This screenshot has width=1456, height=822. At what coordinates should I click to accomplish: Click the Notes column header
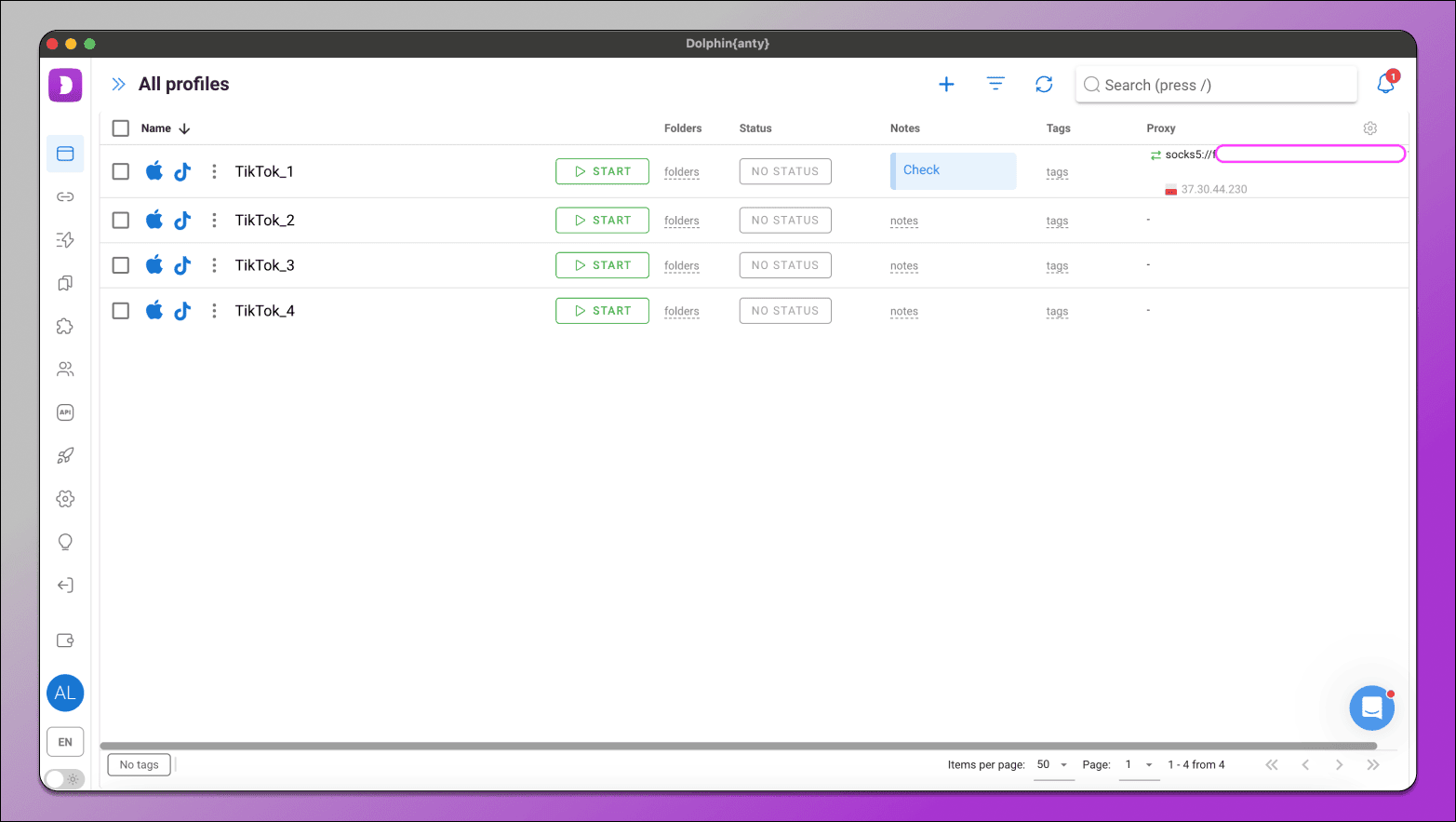[x=905, y=128]
